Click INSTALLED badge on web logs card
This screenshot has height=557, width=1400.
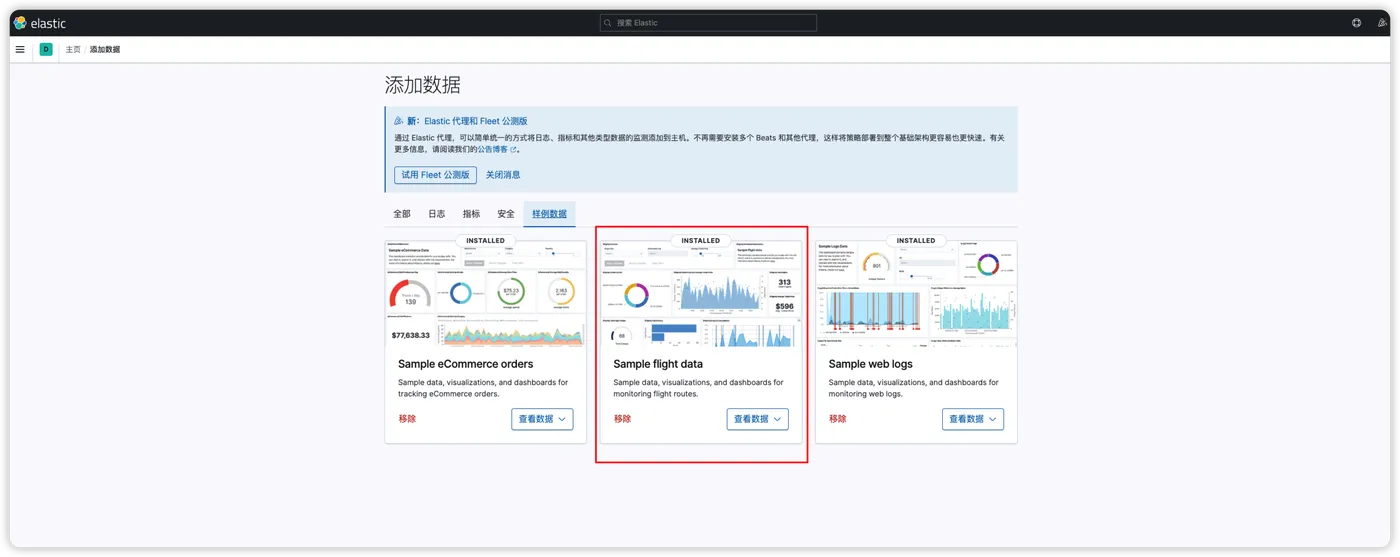[x=916, y=241]
